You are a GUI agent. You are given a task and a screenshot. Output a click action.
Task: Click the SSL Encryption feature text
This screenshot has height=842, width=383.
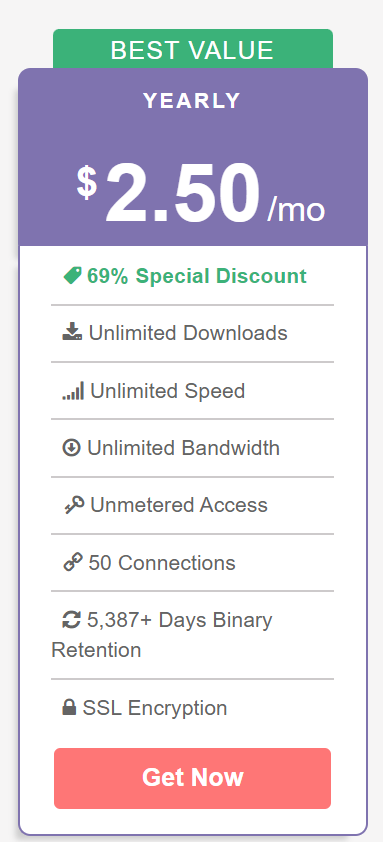155,708
